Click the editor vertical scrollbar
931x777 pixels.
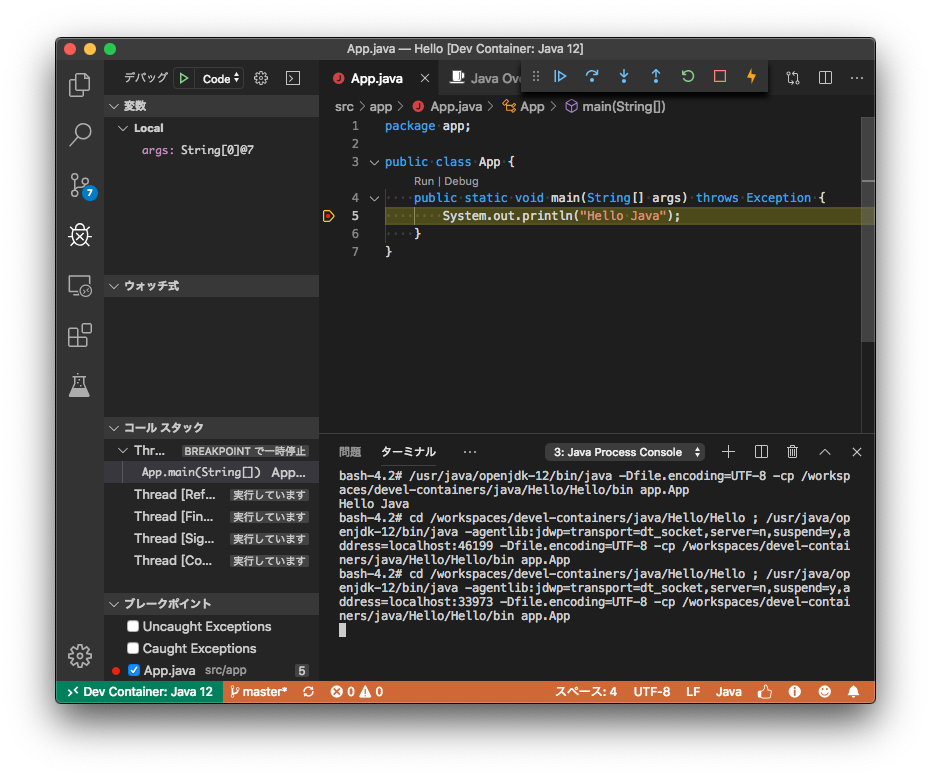tap(867, 229)
